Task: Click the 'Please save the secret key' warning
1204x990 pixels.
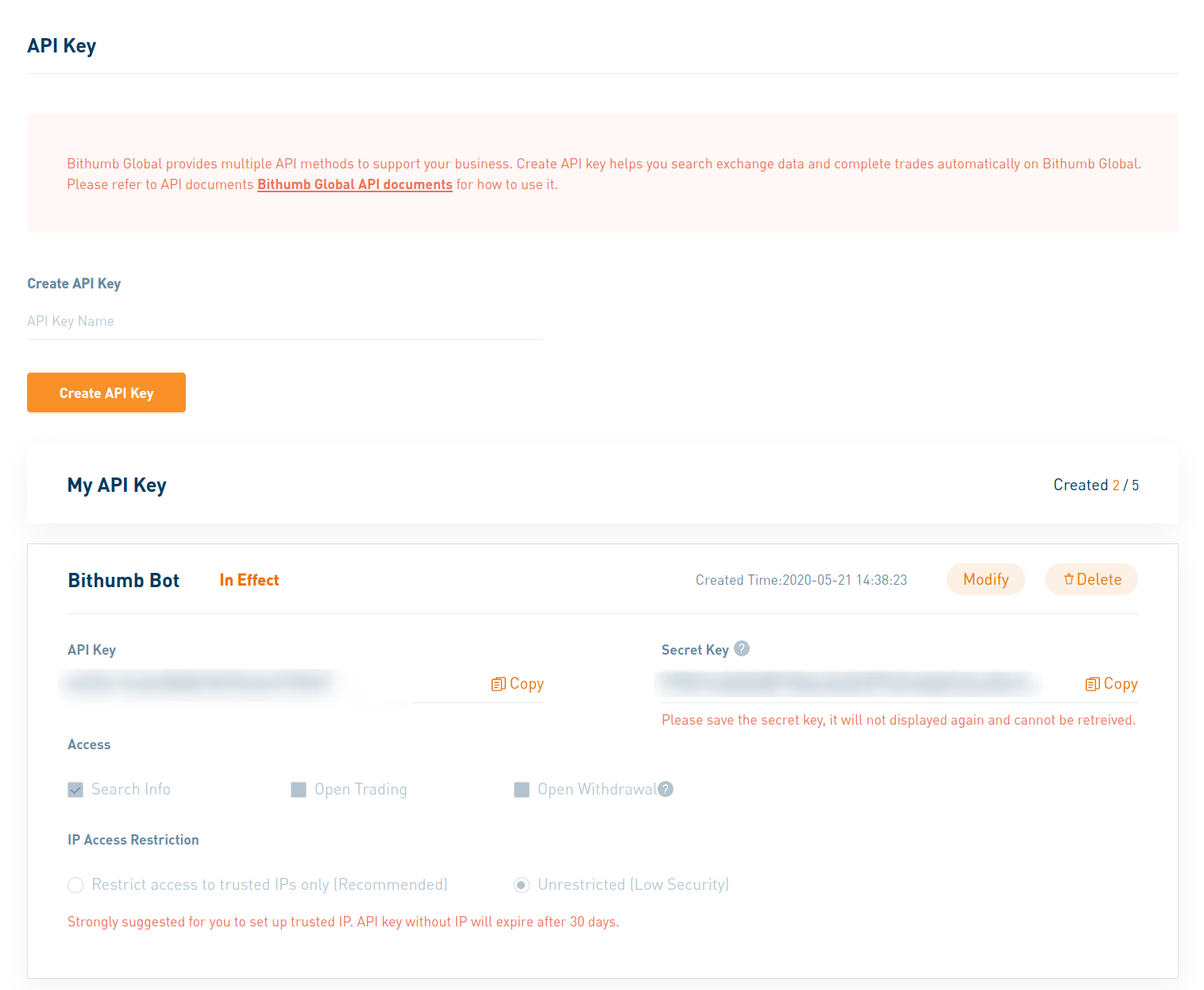Action: click(x=898, y=720)
